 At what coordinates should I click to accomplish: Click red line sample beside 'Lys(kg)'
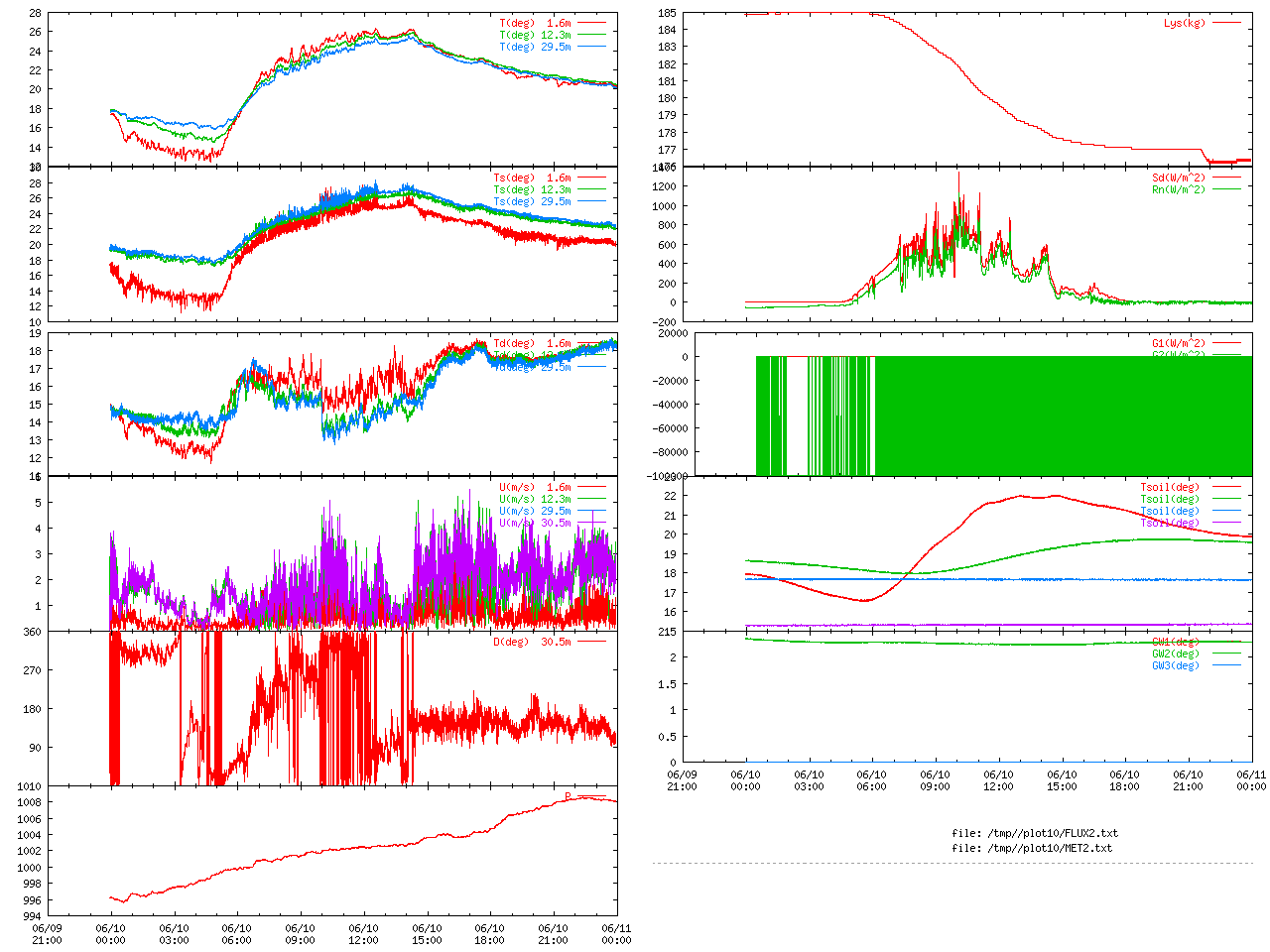pos(1226,23)
